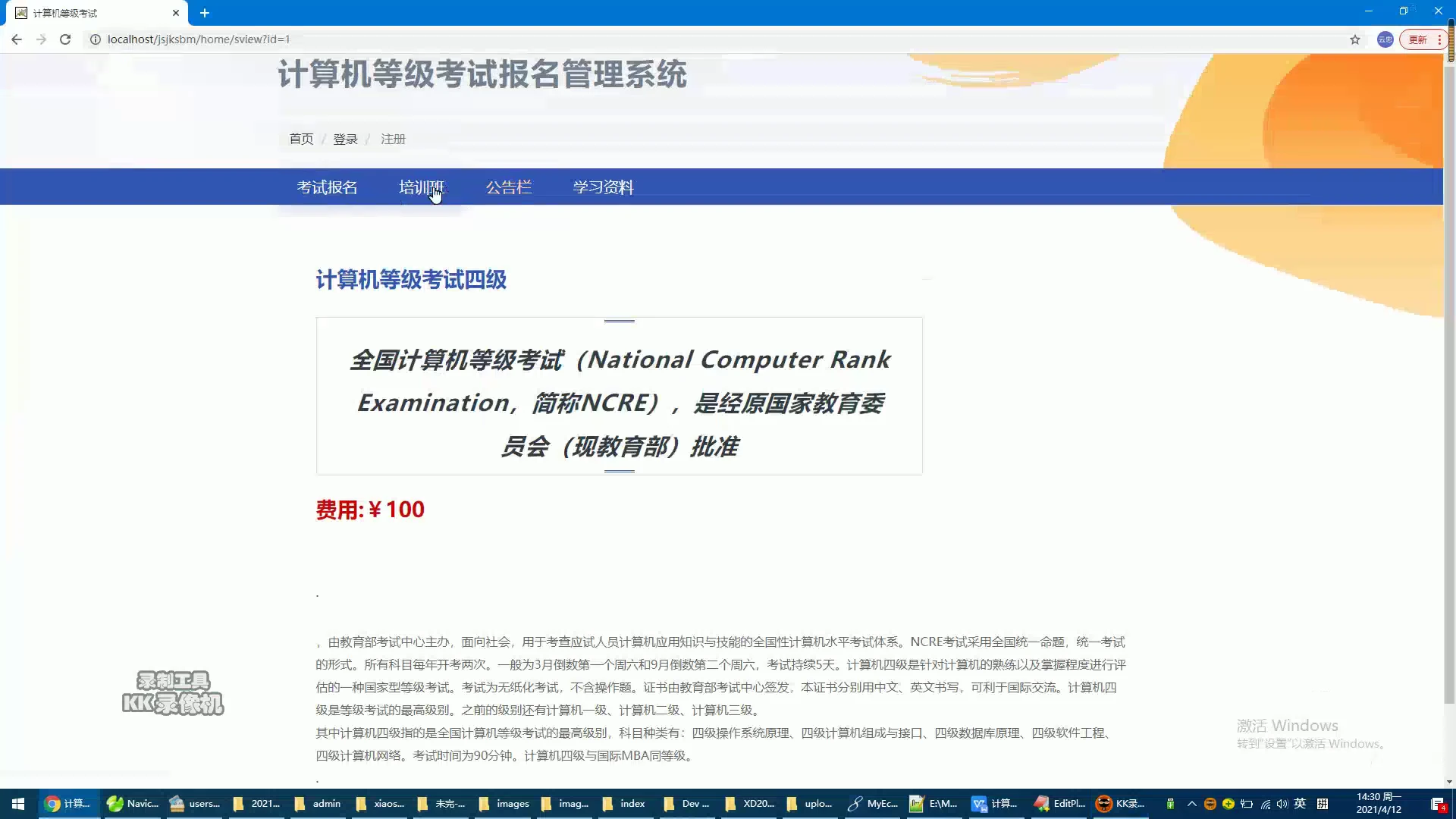Open a new browser tab
This screenshot has height=819, width=1456.
click(205, 13)
